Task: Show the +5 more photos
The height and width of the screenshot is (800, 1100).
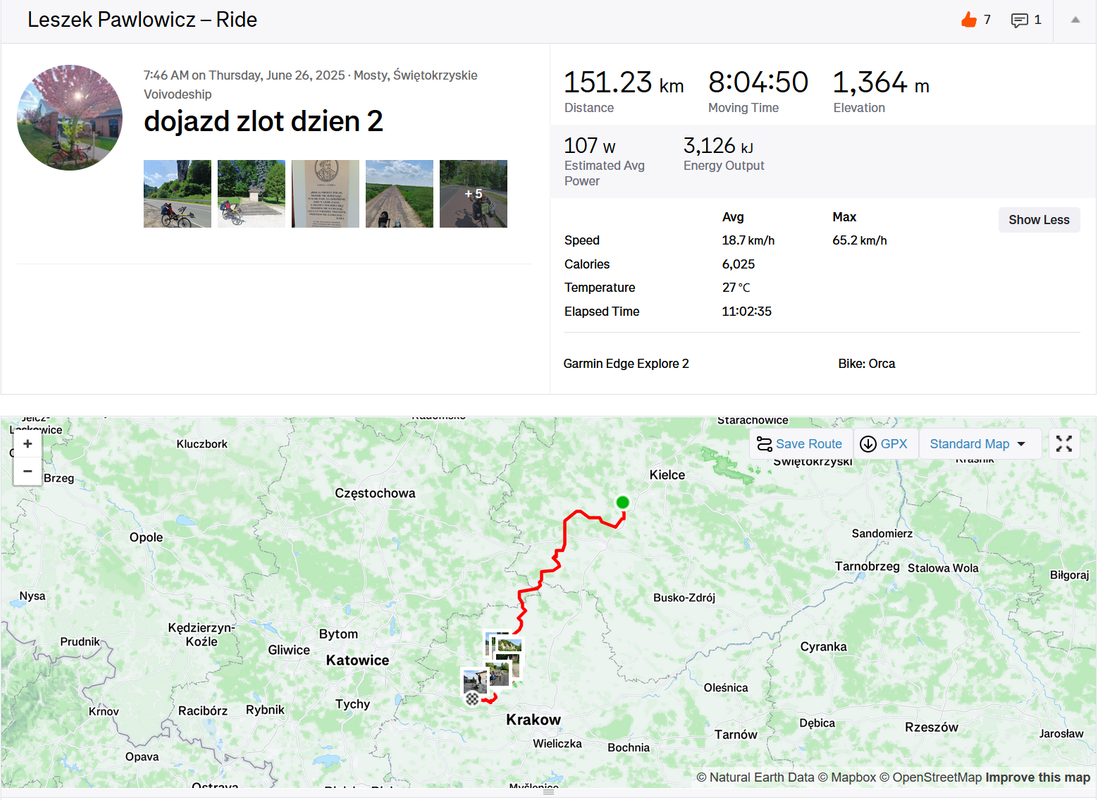Action: coord(474,194)
